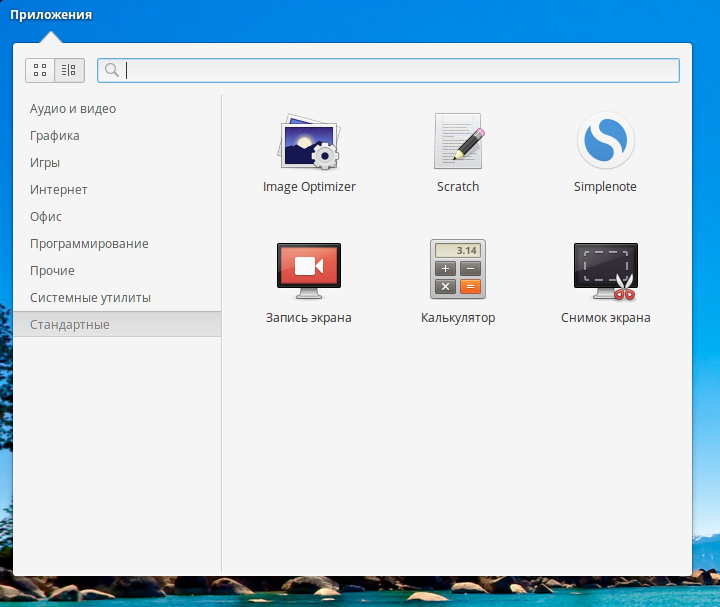Switch to grid view mode
The height and width of the screenshot is (607, 720).
tap(40, 70)
